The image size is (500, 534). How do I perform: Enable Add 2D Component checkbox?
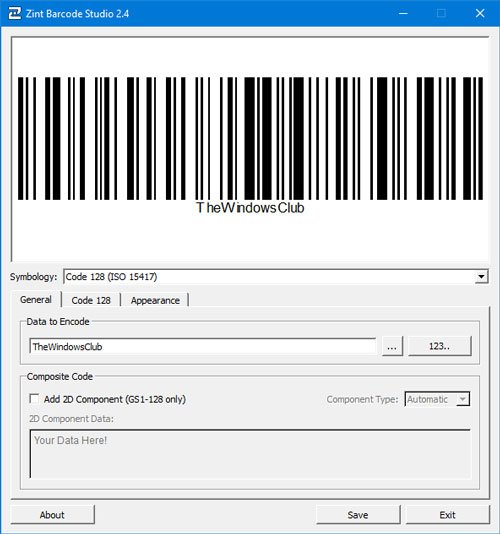tap(34, 399)
